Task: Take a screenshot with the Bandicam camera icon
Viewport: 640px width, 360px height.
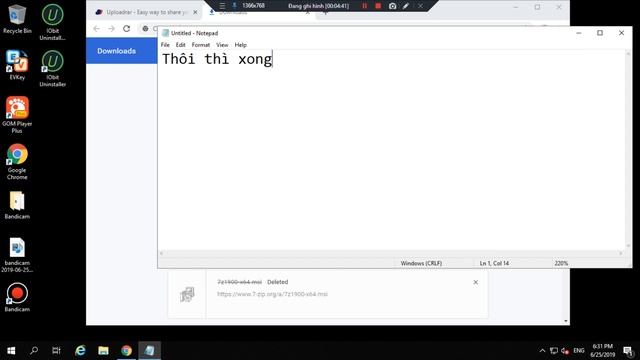Action: [x=392, y=6]
